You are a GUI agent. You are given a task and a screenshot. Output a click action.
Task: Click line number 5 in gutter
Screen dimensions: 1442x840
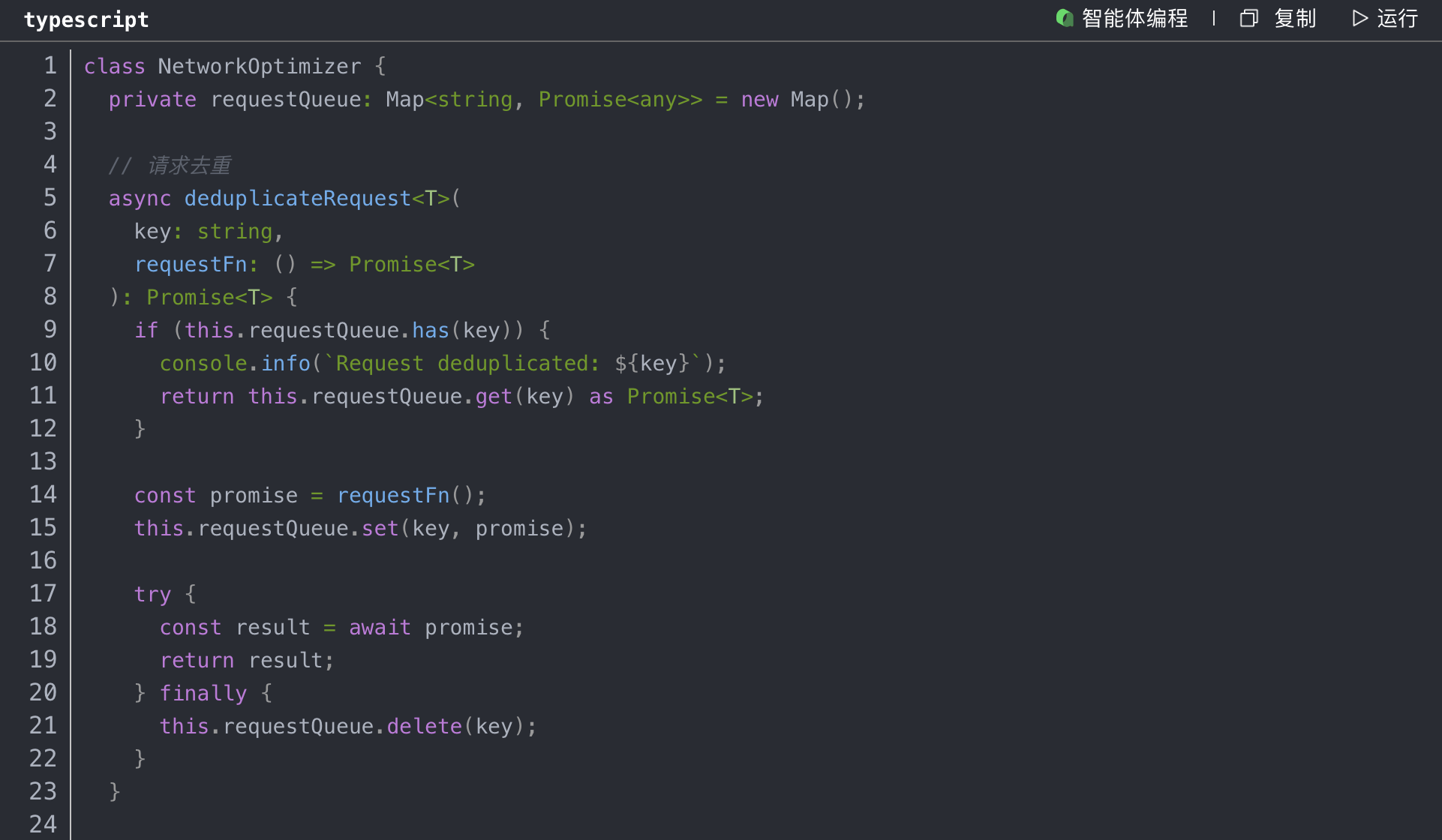pos(50,198)
